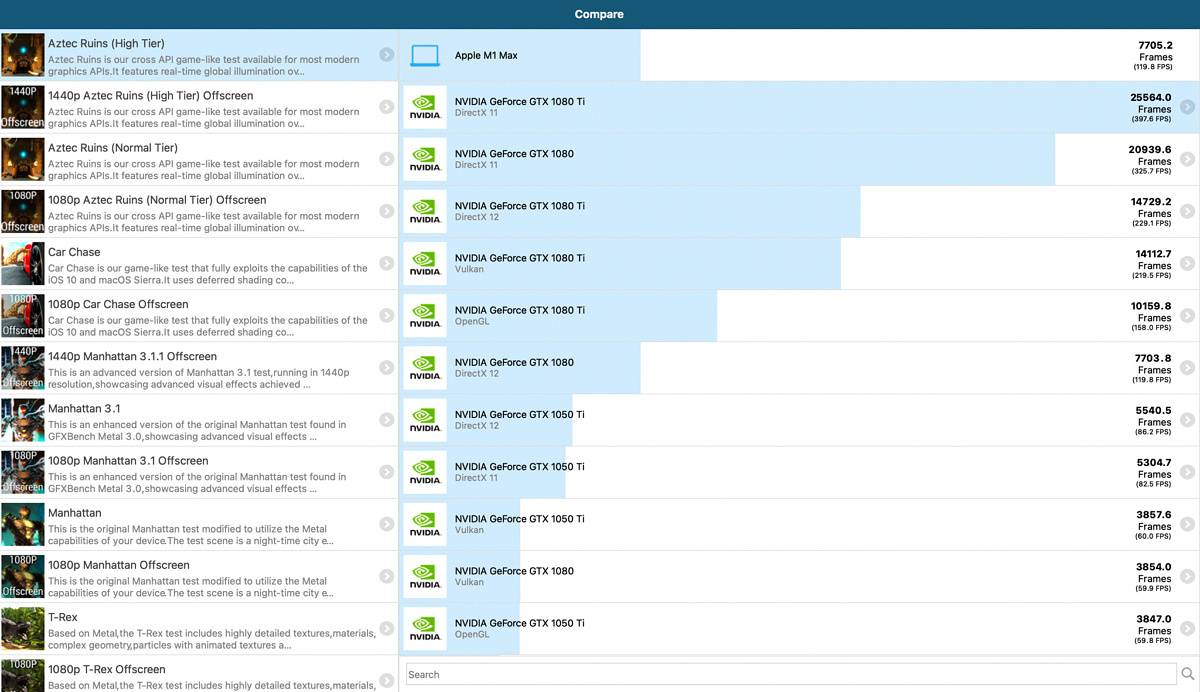
Task: Open arrow for 1080p Car Chase Offscreen
Action: (x=386, y=315)
